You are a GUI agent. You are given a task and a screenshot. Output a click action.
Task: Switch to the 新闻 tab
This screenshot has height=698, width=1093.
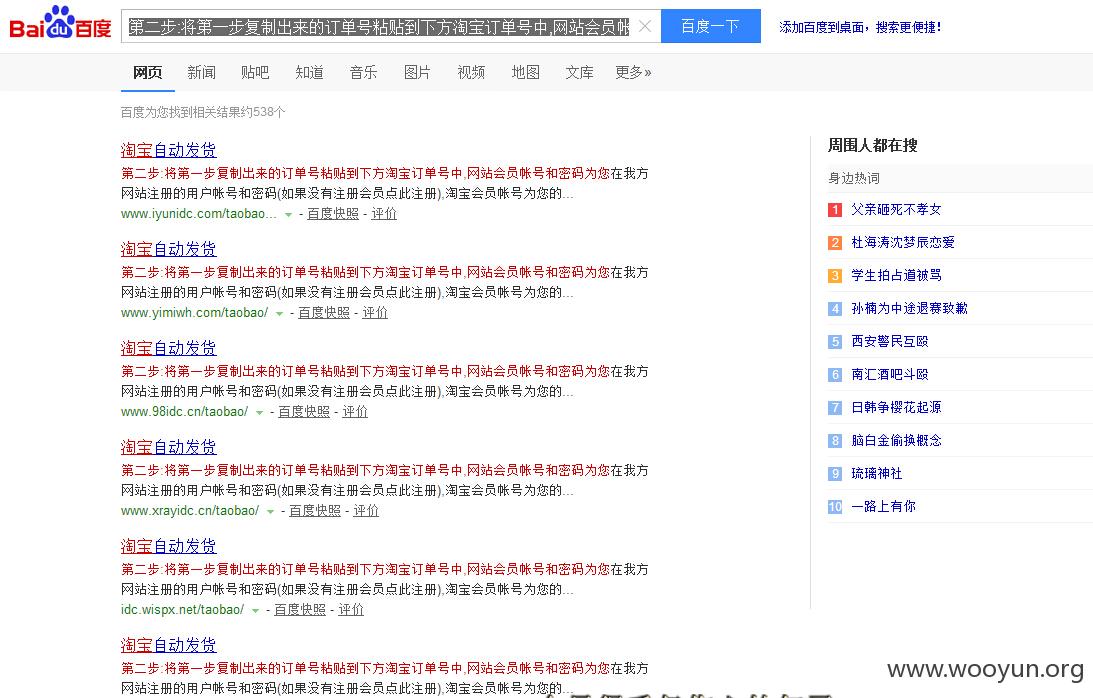pyautogui.click(x=201, y=73)
